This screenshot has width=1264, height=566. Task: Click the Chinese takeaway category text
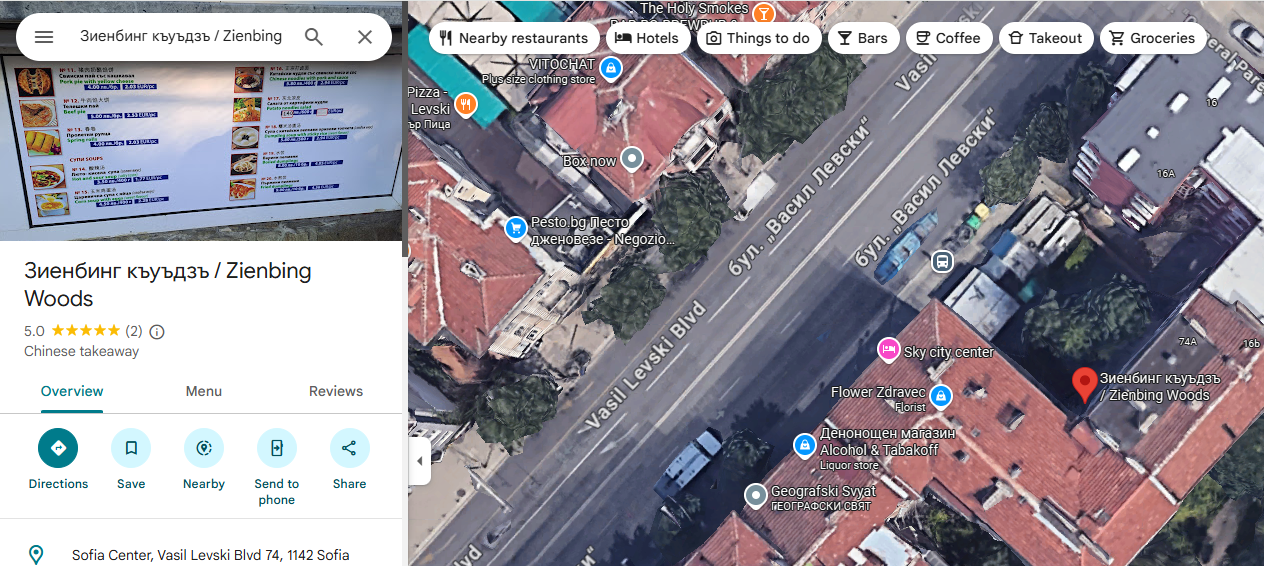(x=82, y=351)
